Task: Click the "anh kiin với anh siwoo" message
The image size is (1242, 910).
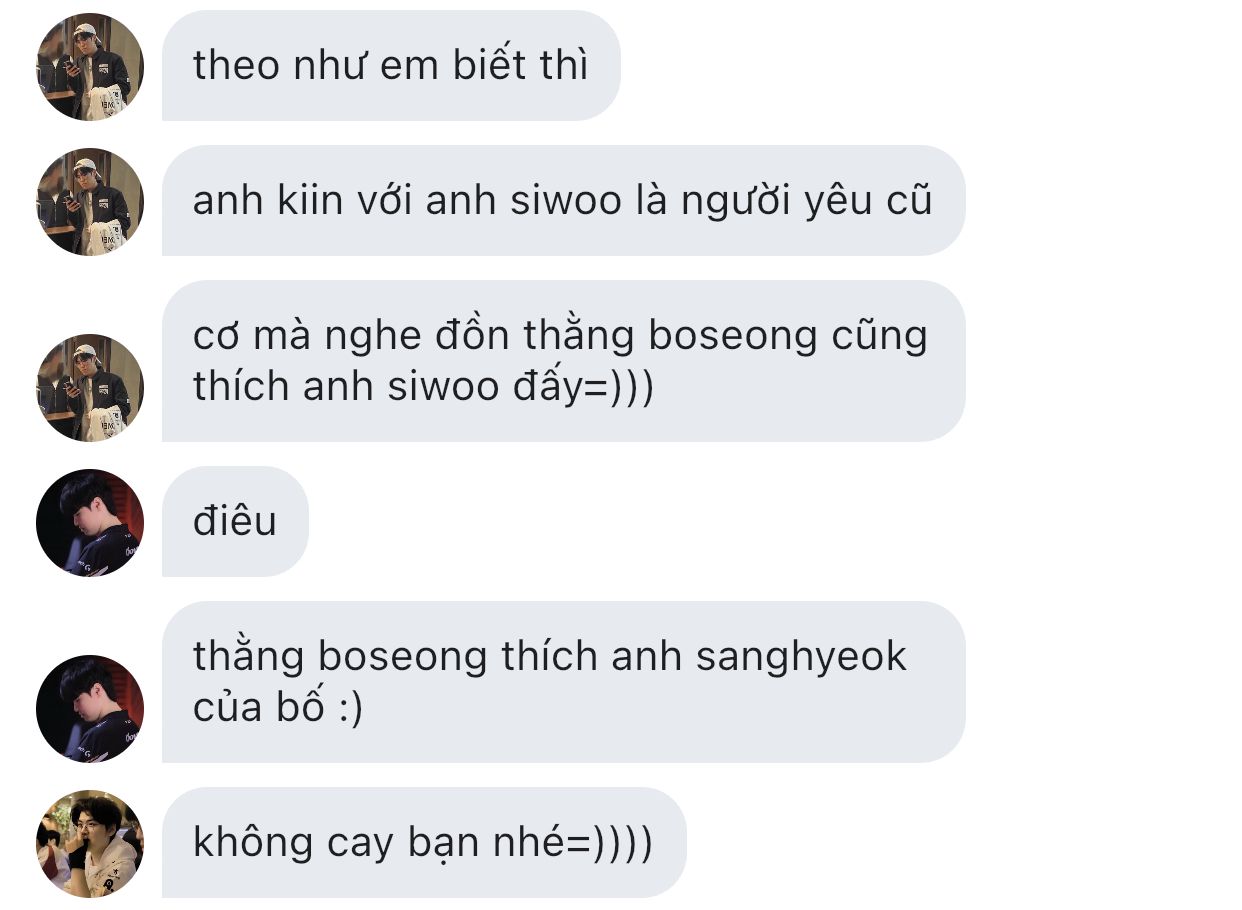Action: pyautogui.click(x=563, y=201)
